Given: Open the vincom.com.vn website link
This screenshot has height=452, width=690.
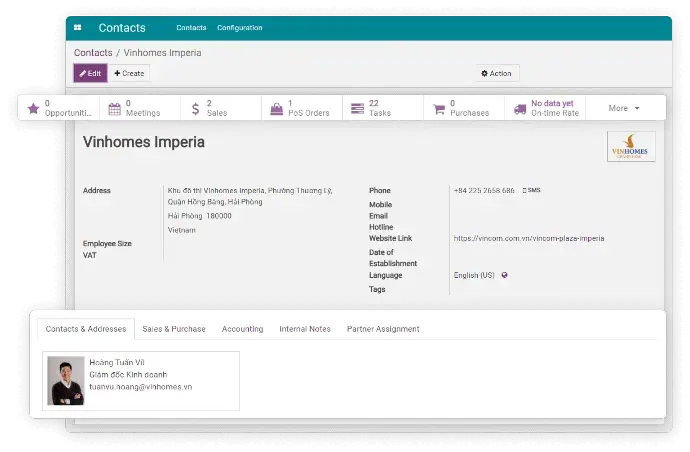Looking at the screenshot, I should tap(528, 238).
